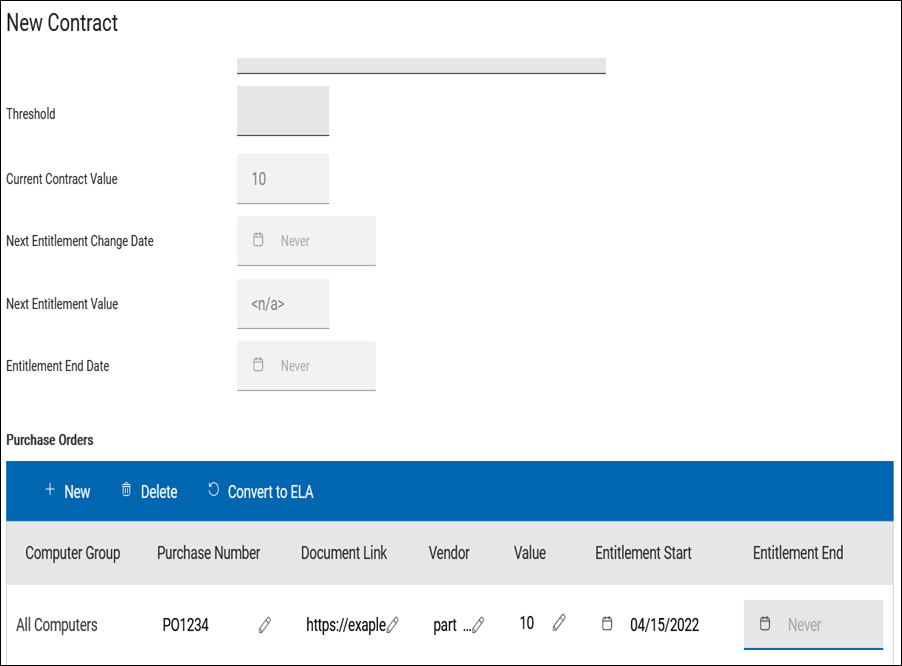This screenshot has width=902, height=666.
Task: Click the Threshold label
Action: pos(30,114)
